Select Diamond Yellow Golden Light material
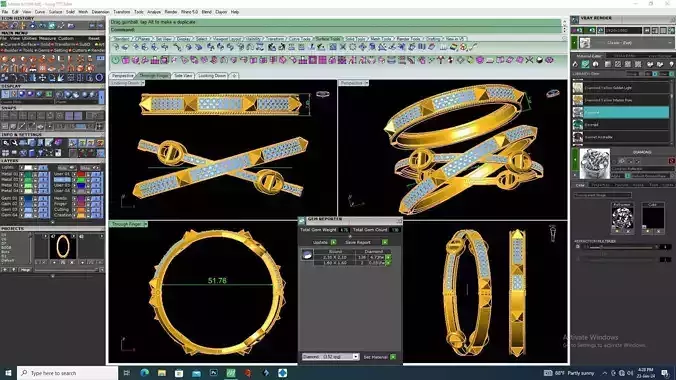 [x=621, y=88]
